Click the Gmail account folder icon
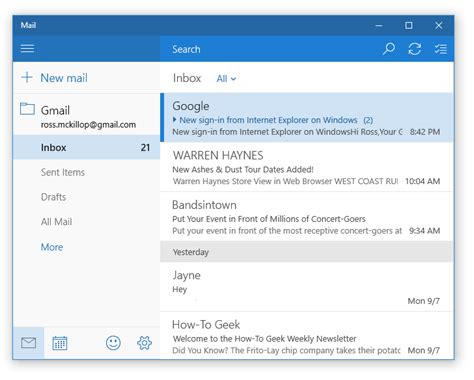This screenshot has height=380, width=474. 27,109
